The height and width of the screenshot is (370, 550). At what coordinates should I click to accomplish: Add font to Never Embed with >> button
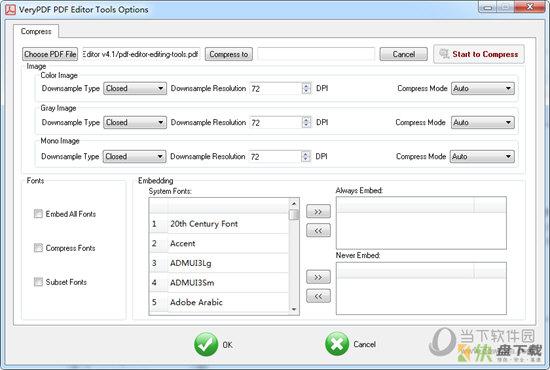click(318, 277)
